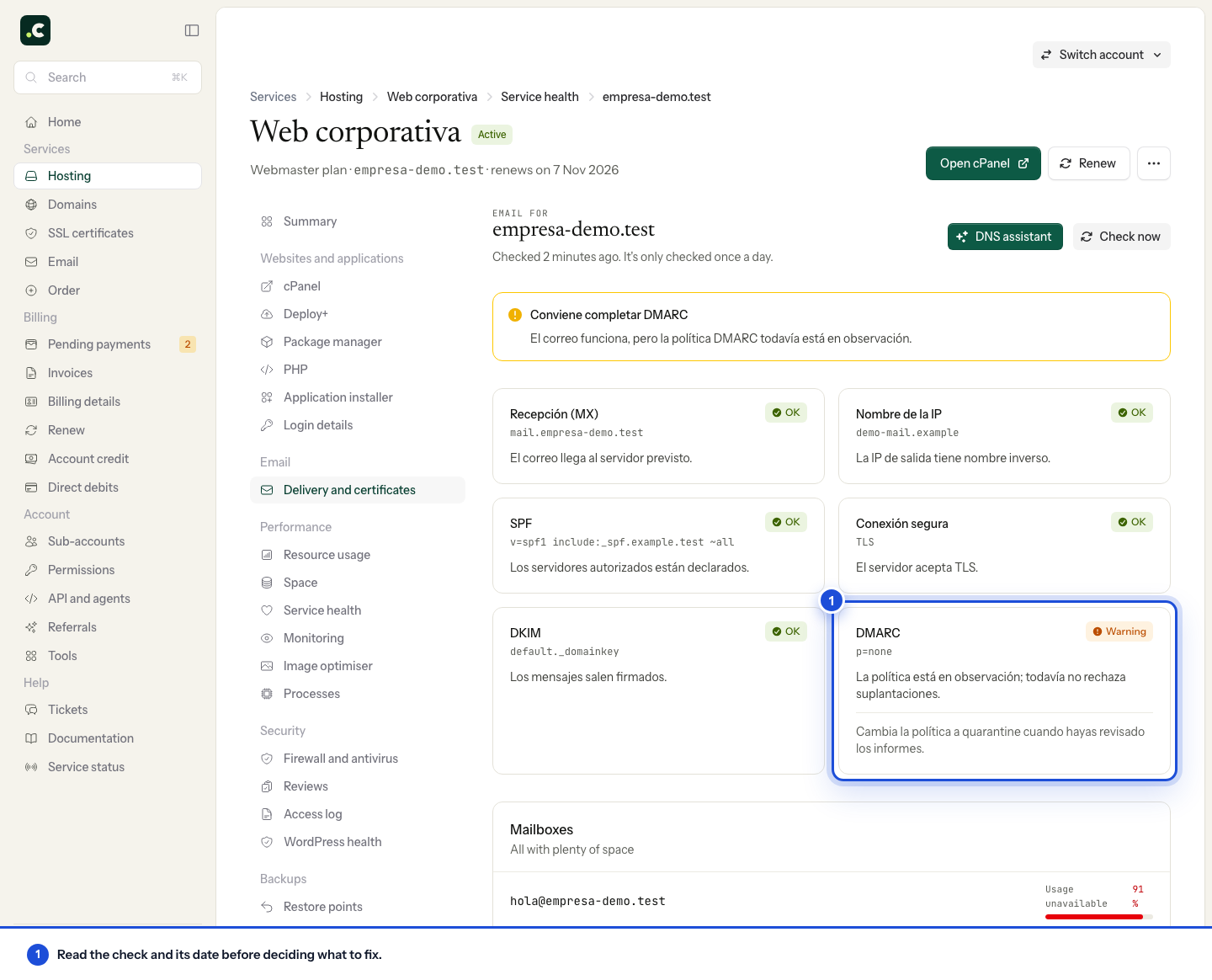This screenshot has height=980, width=1212.
Task: Click the yellow warning icon in DMARC banner
Action: [515, 315]
